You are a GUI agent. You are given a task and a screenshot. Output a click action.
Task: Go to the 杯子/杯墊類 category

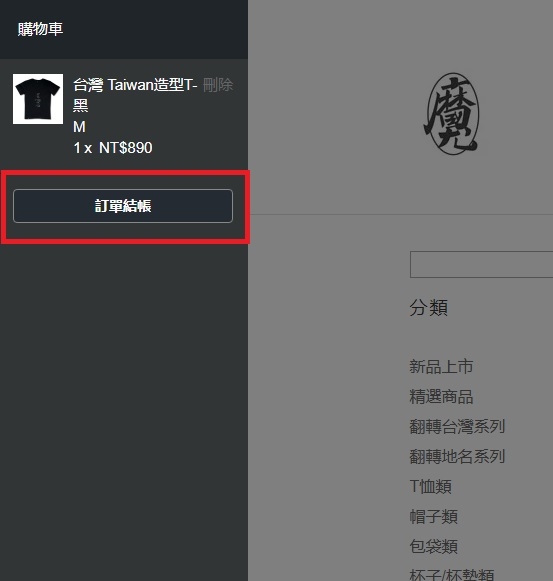pyautogui.click(x=451, y=574)
